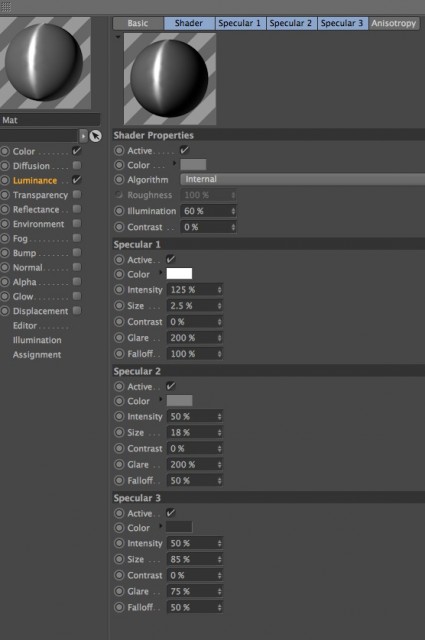The image size is (425, 640).
Task: Open the Specular 3 dark color swatch
Action: coord(179,527)
